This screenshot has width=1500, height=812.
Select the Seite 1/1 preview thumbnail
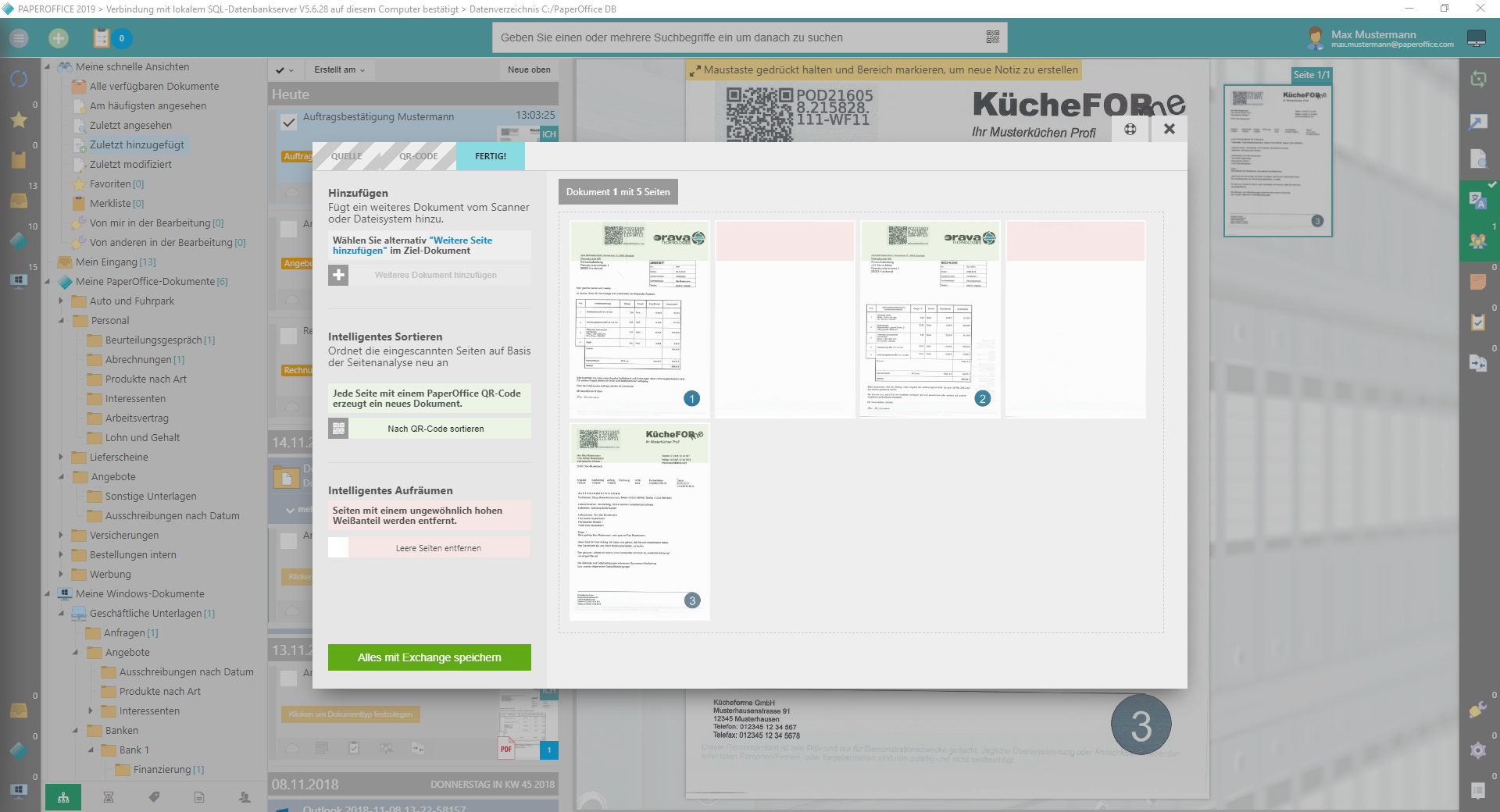pos(1277,160)
